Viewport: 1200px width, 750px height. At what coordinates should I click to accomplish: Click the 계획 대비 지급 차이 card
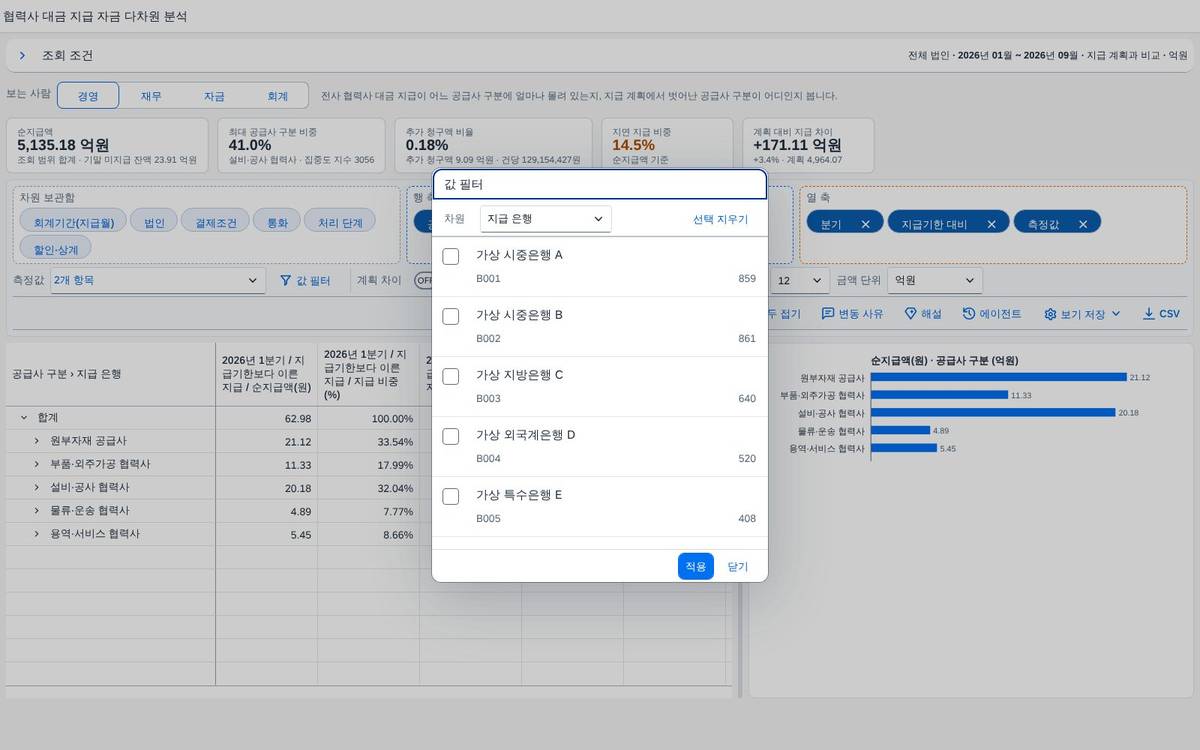pyautogui.click(x=807, y=145)
